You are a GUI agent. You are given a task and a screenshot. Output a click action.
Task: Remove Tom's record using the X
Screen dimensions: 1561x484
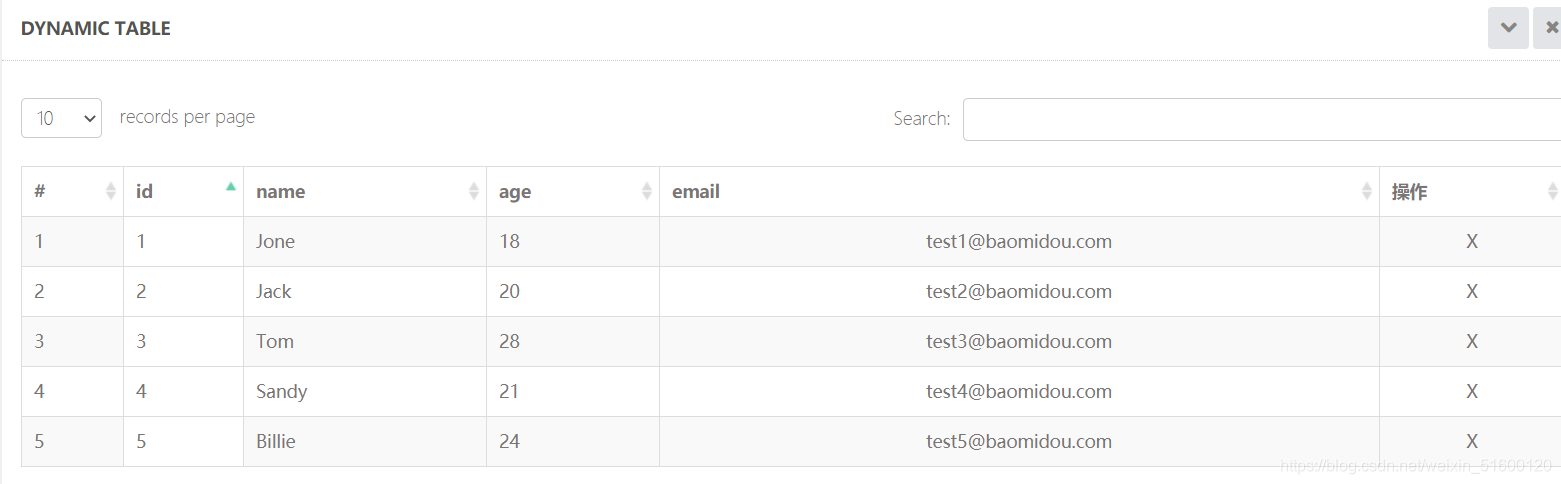point(1472,342)
